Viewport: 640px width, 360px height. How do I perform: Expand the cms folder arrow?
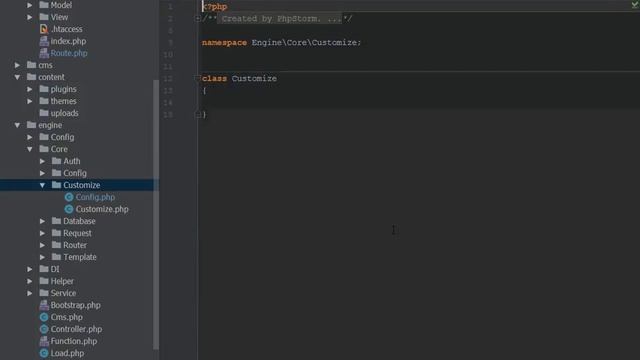tap(17, 65)
